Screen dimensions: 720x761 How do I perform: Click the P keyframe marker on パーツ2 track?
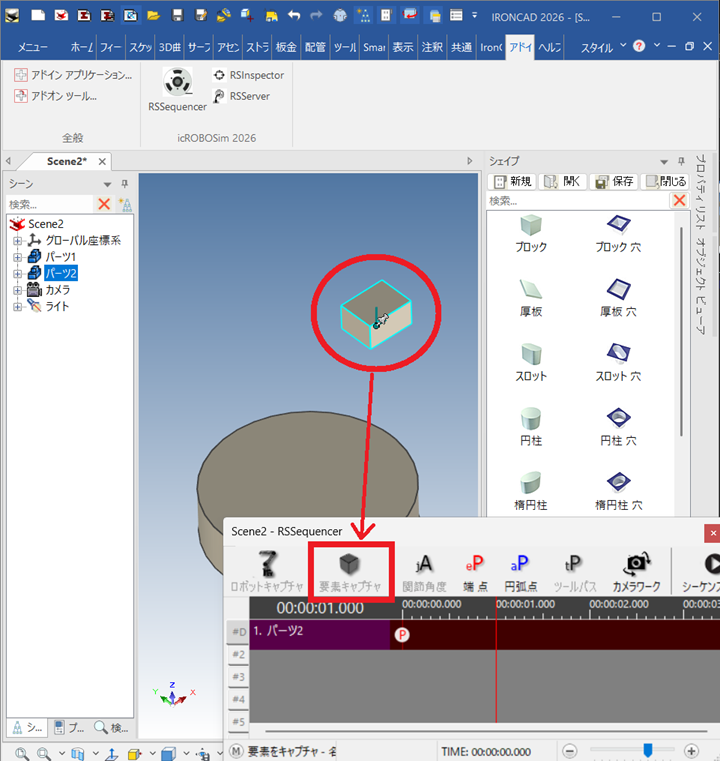coord(402,634)
